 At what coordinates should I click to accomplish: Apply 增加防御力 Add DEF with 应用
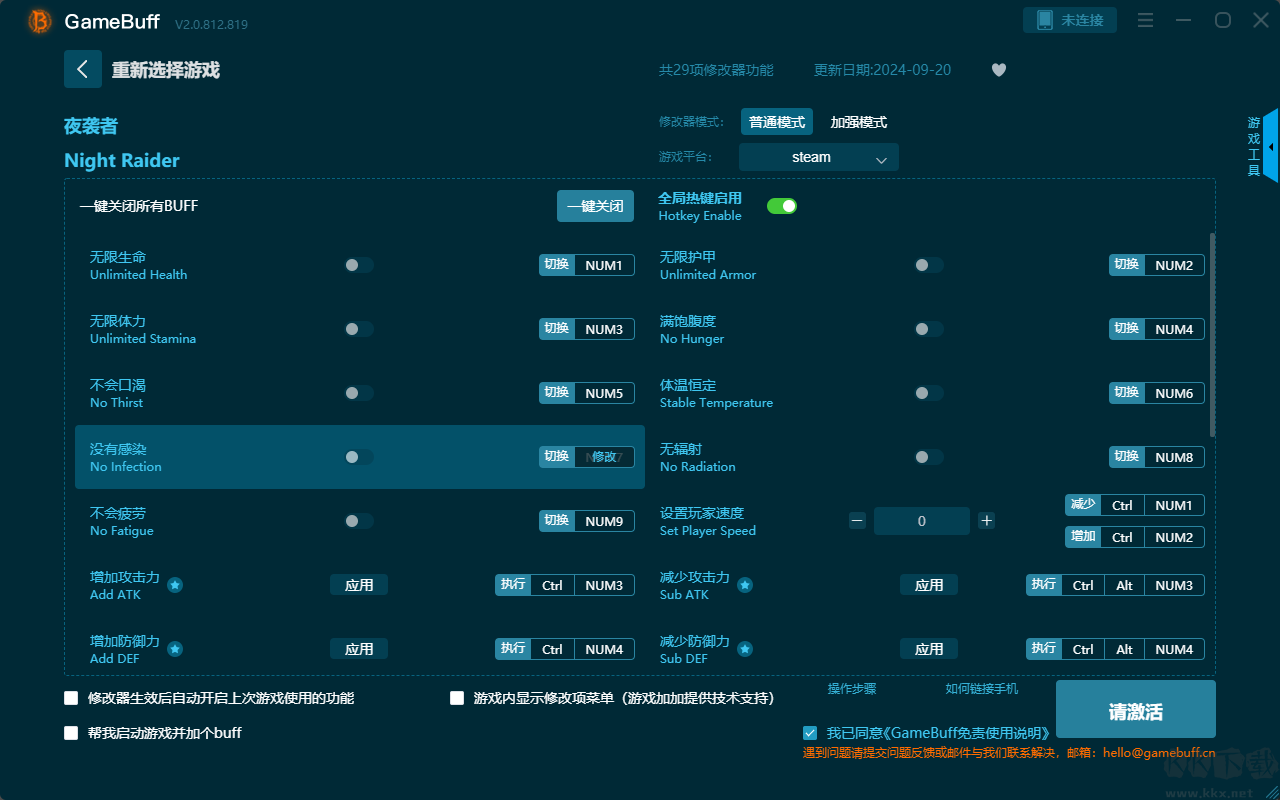pos(359,649)
